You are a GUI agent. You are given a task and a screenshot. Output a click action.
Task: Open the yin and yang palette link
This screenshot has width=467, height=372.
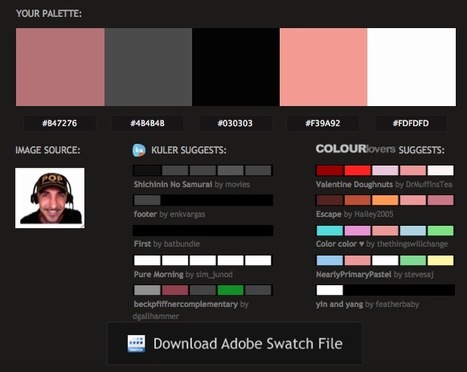pyautogui.click(x=339, y=304)
